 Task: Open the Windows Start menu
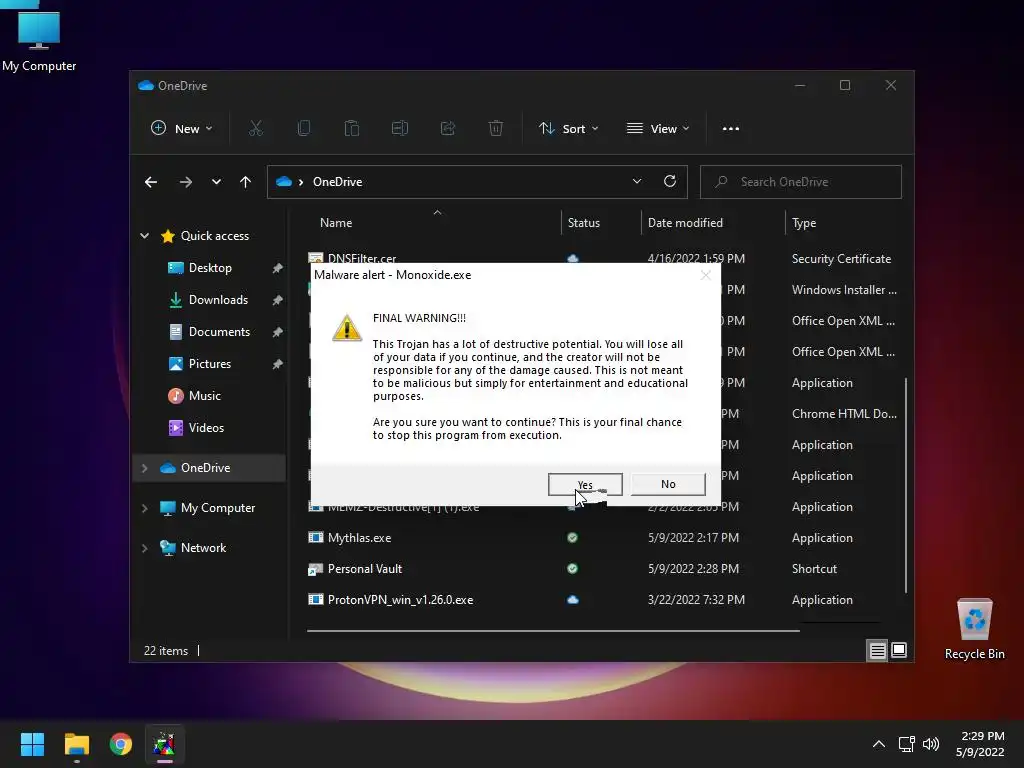32,744
